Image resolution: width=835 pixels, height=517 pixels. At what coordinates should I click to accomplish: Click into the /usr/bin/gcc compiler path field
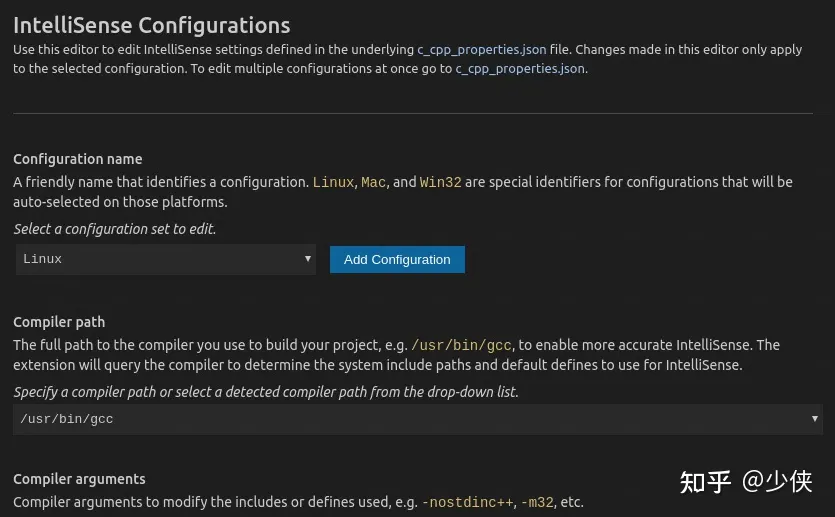[x=400, y=419]
